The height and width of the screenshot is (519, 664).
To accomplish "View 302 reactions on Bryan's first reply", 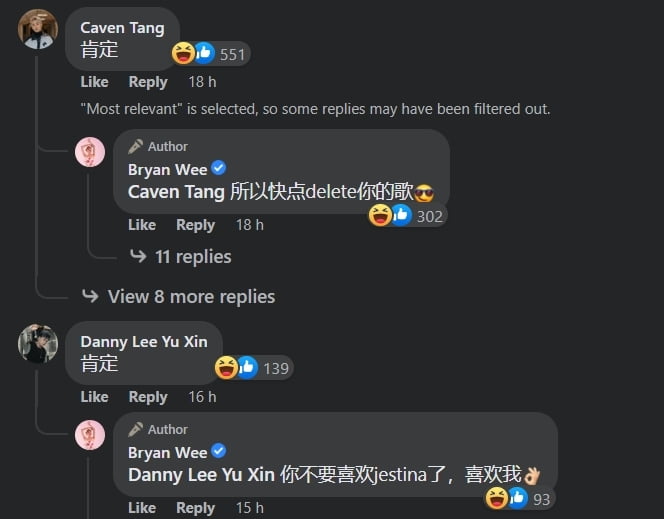I will (x=407, y=215).
